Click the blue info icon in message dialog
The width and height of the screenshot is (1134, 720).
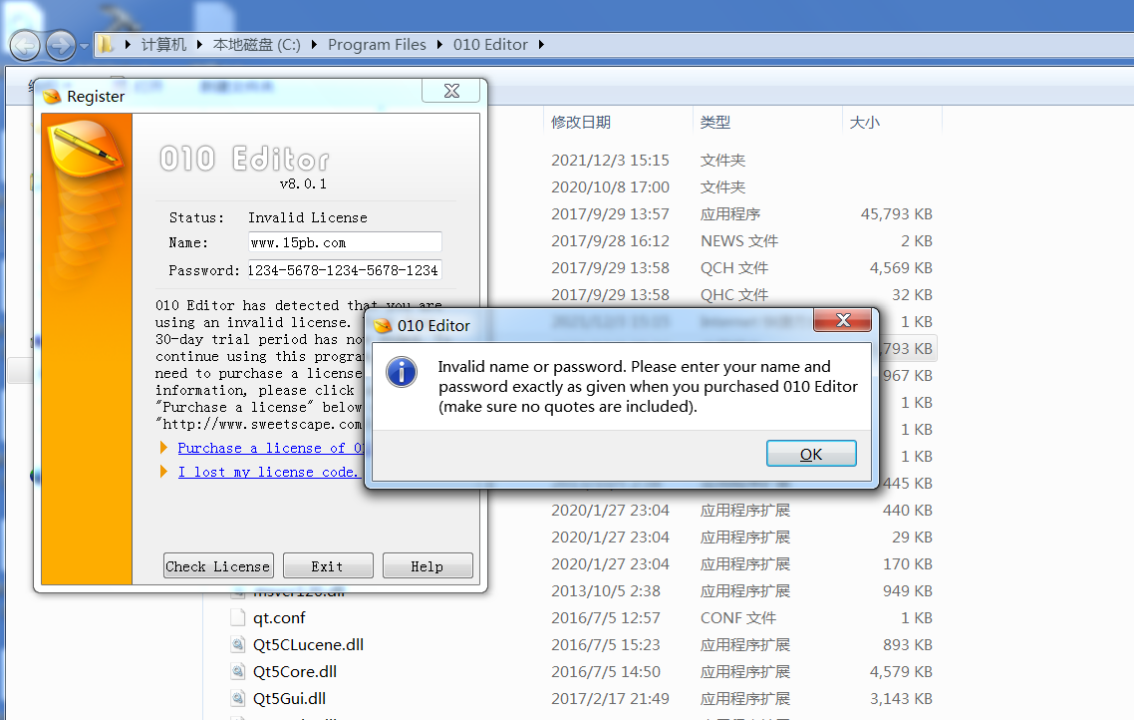401,372
